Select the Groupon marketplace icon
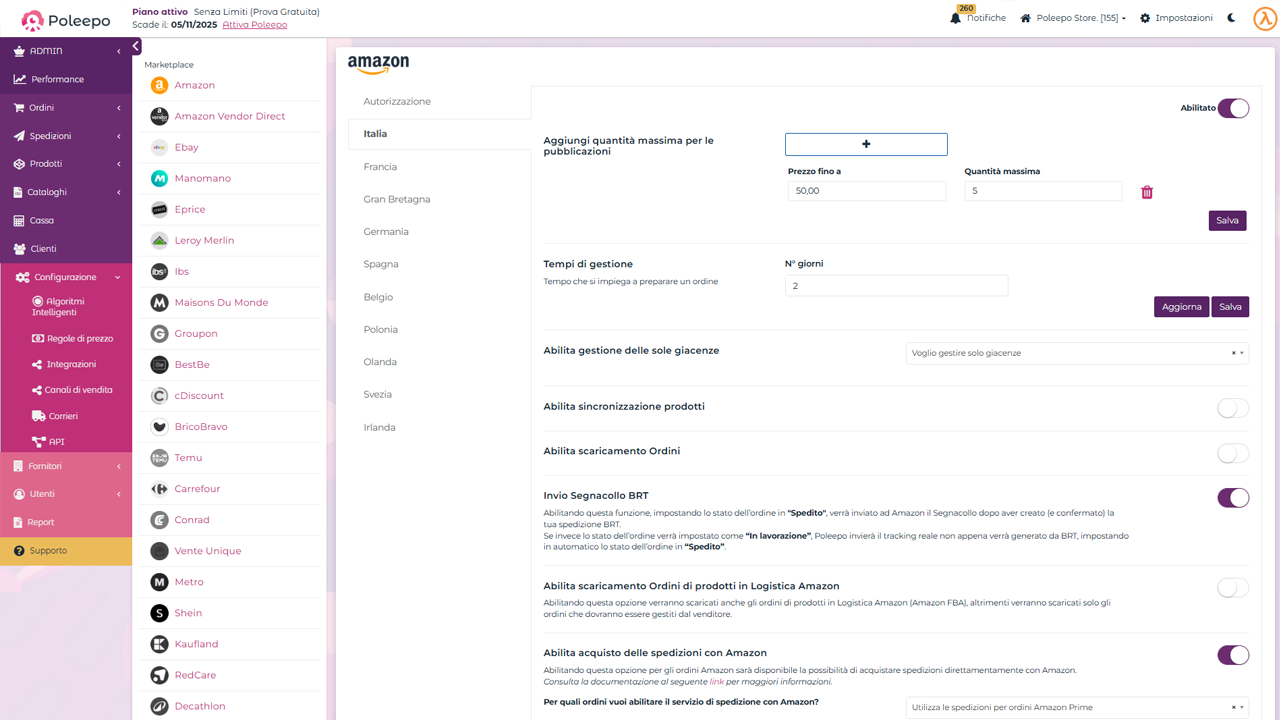 click(159, 333)
